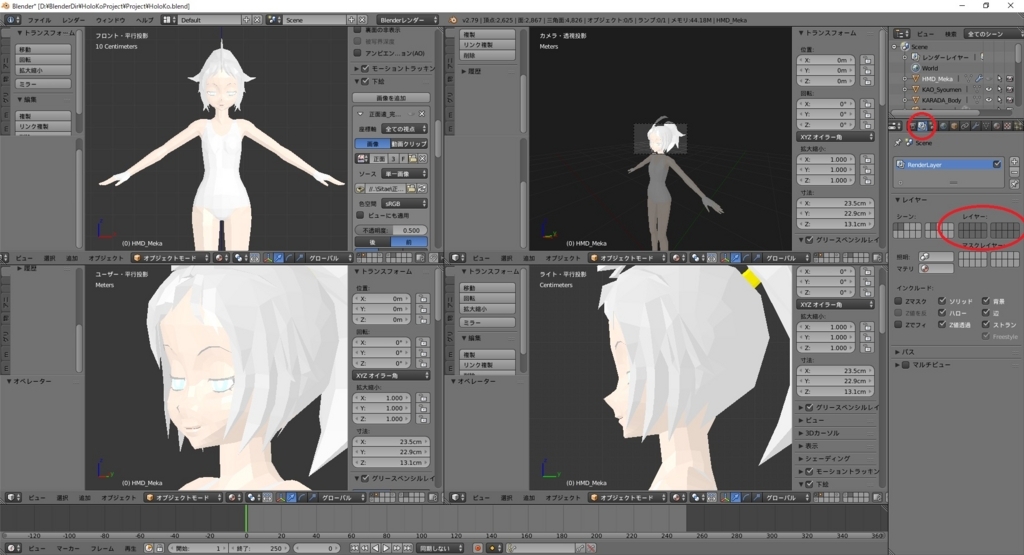This screenshot has height=555, width=1024.
Task: Click the minus icon beside RenderLayer list
Action: point(1014,172)
